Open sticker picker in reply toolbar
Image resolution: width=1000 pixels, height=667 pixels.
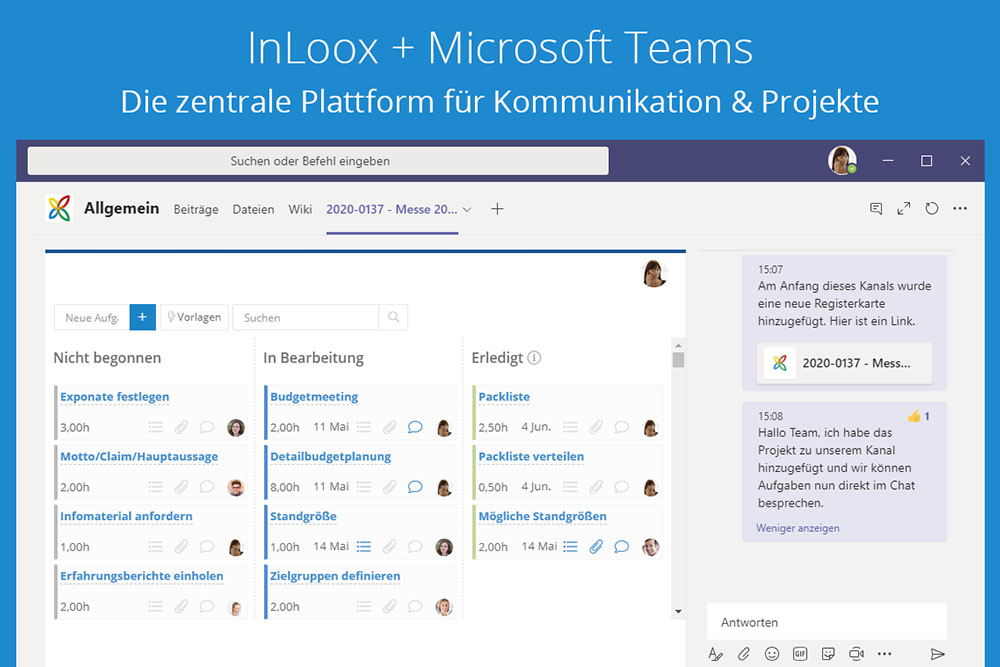click(828, 654)
